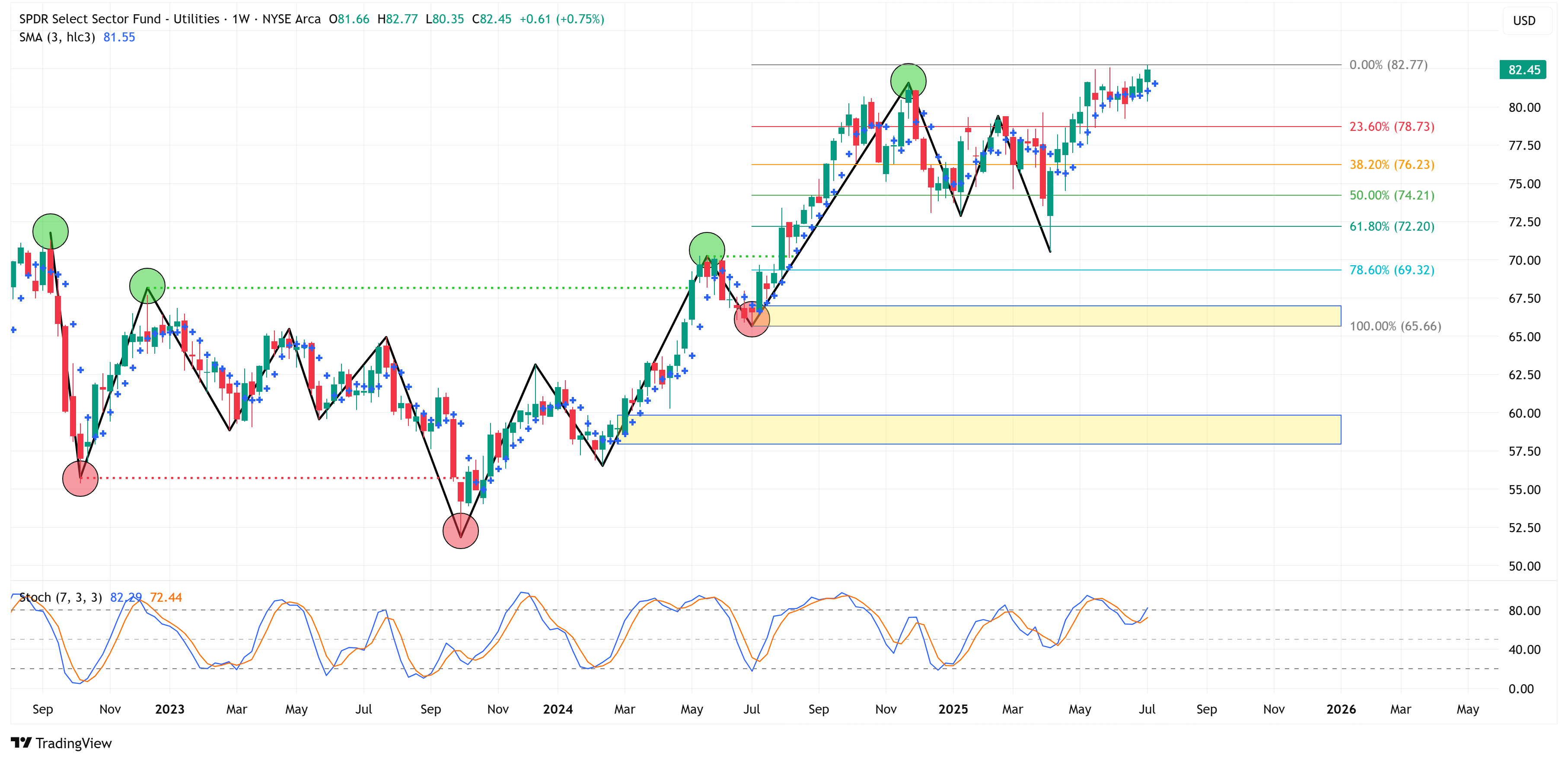Image resolution: width=1568 pixels, height=762 pixels.
Task: Click the TradingView logo
Action: (61, 743)
